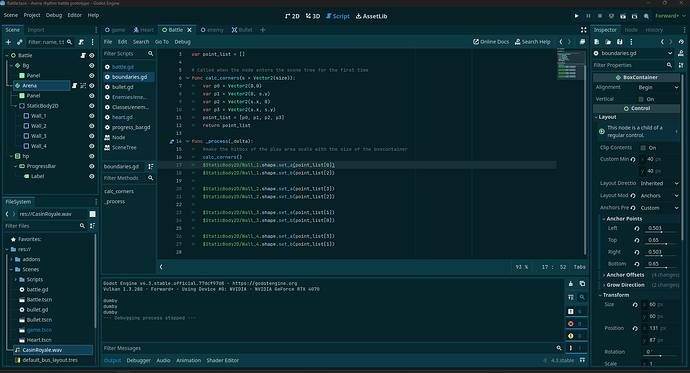The width and height of the screenshot is (690, 373).
Task: Open the script attached to Arena node
Action: click(x=74, y=85)
